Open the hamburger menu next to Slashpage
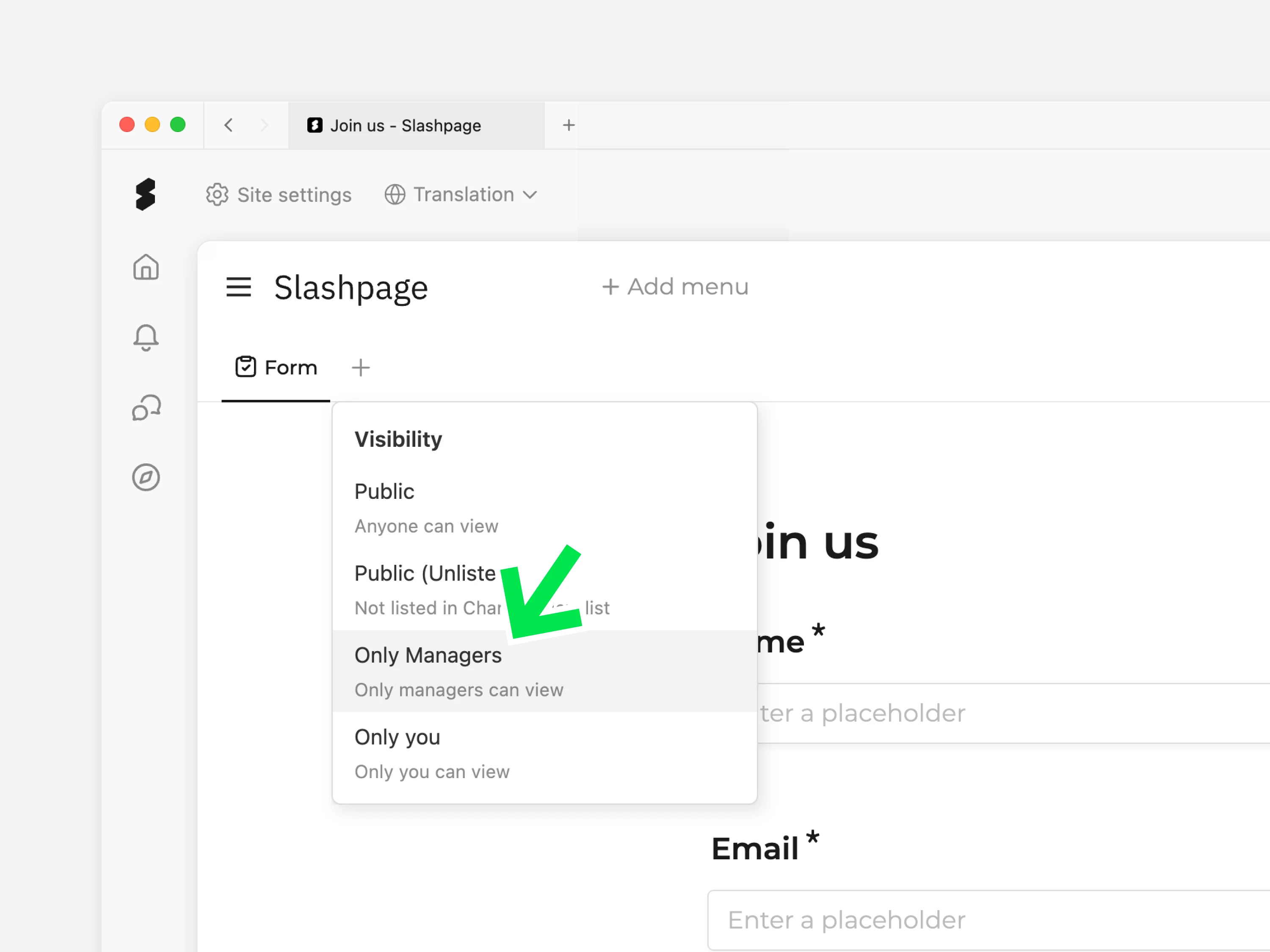This screenshot has width=1270, height=952. [x=238, y=287]
